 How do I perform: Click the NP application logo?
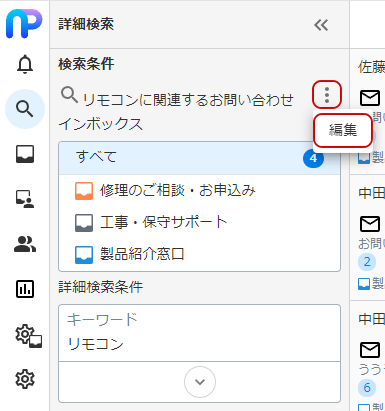tap(24, 24)
